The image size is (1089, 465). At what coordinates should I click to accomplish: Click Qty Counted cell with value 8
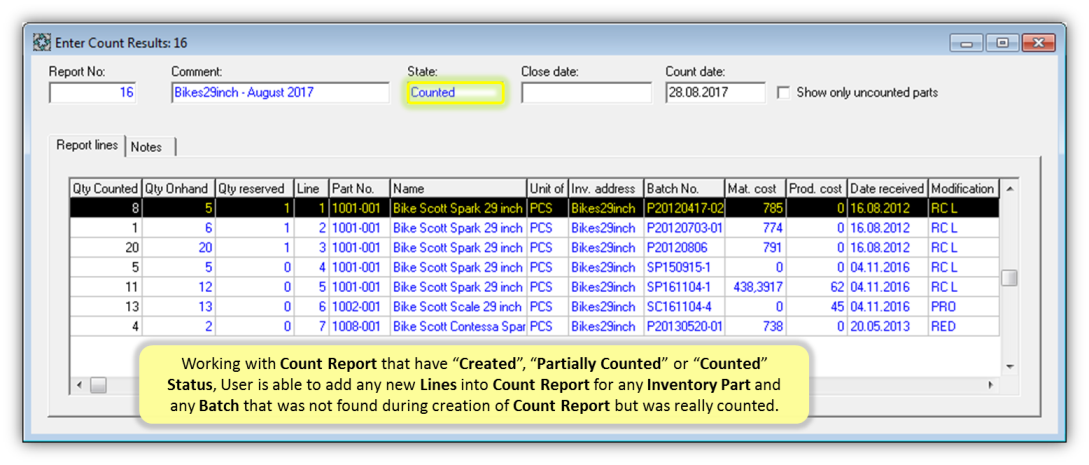pyautogui.click(x=106, y=208)
